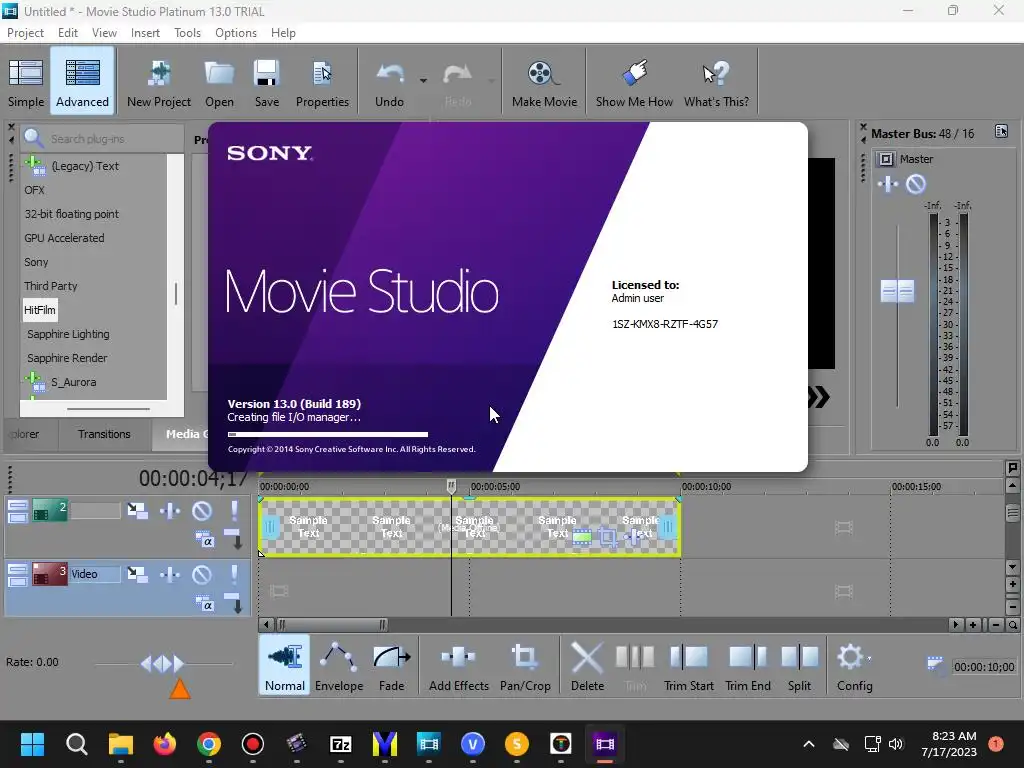Mute video track 2

(202, 510)
